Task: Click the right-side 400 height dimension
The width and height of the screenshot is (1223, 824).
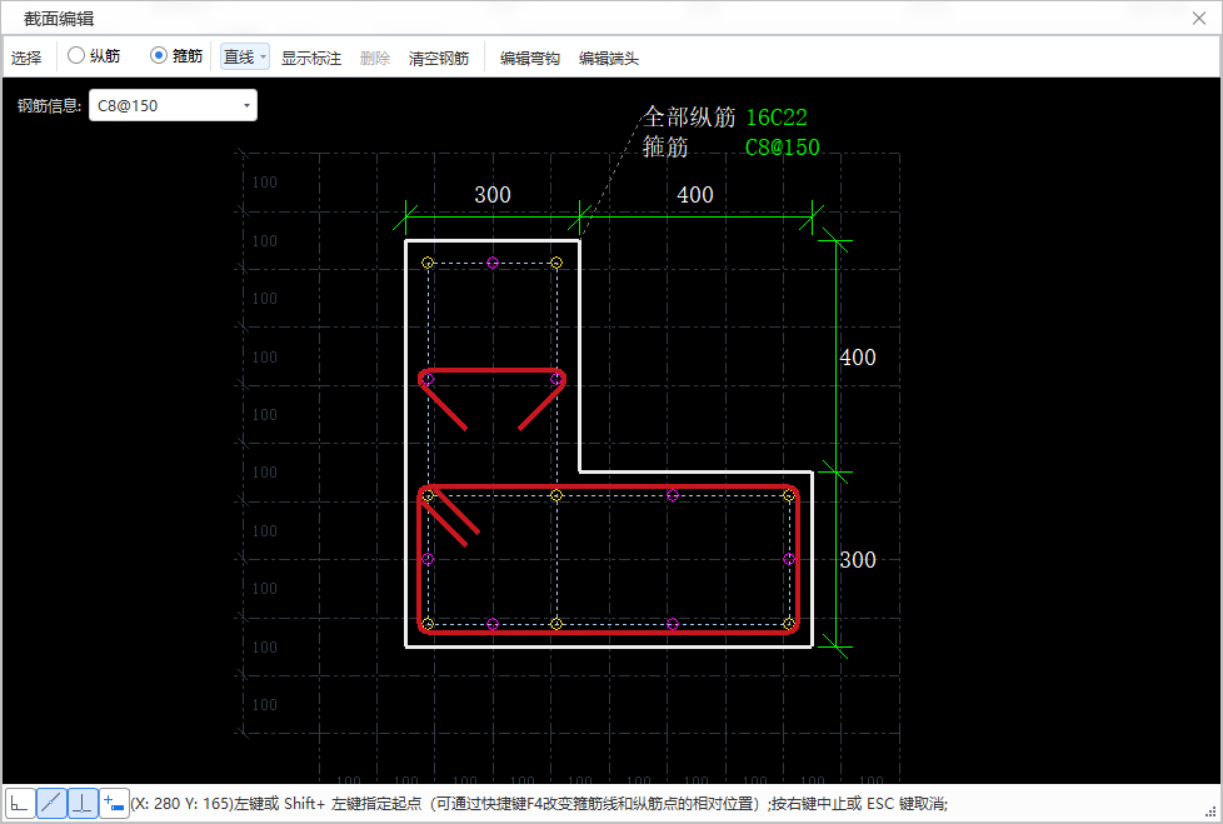Action: coord(858,357)
